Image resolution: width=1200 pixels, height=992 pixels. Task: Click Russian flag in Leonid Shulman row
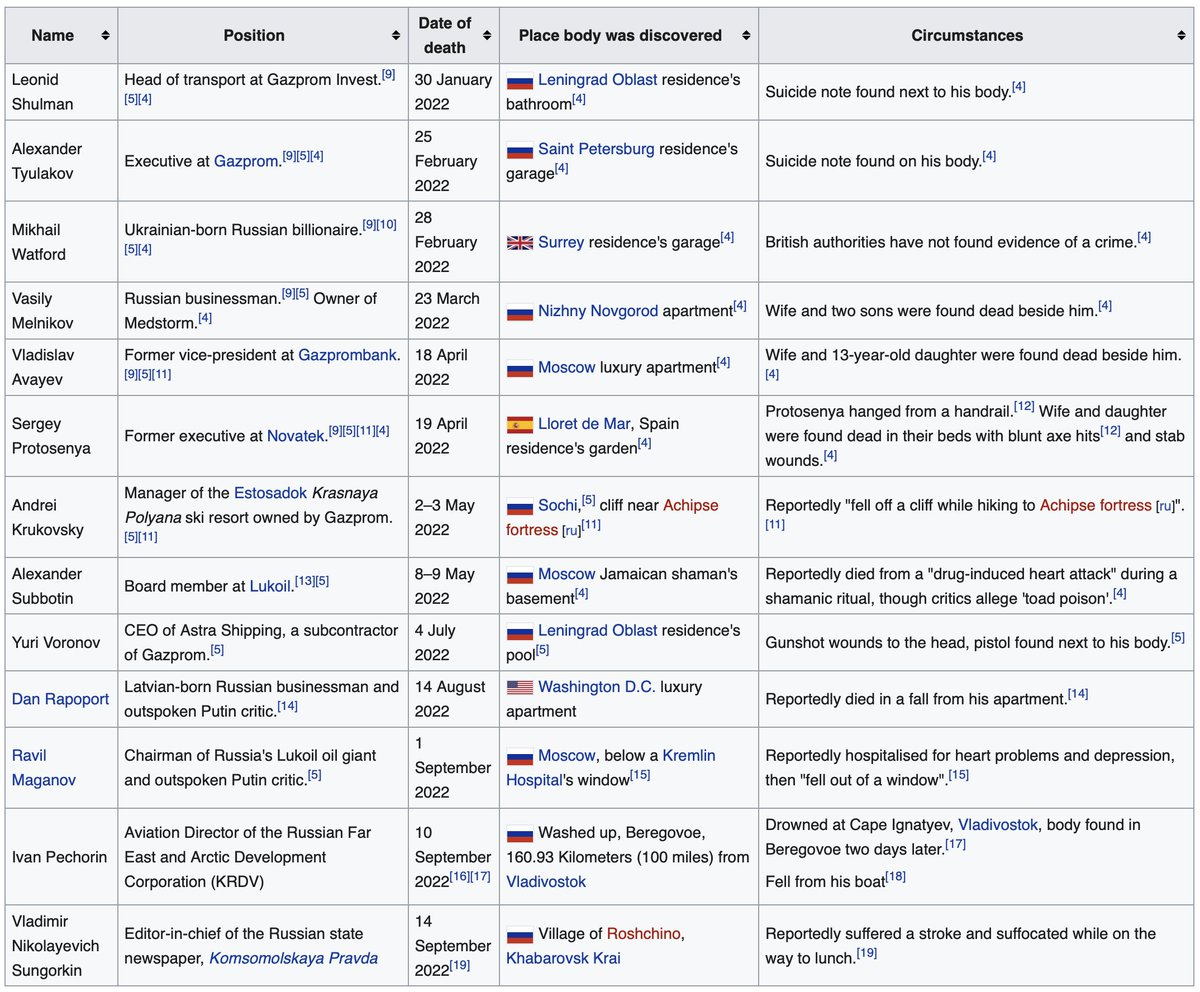click(520, 81)
